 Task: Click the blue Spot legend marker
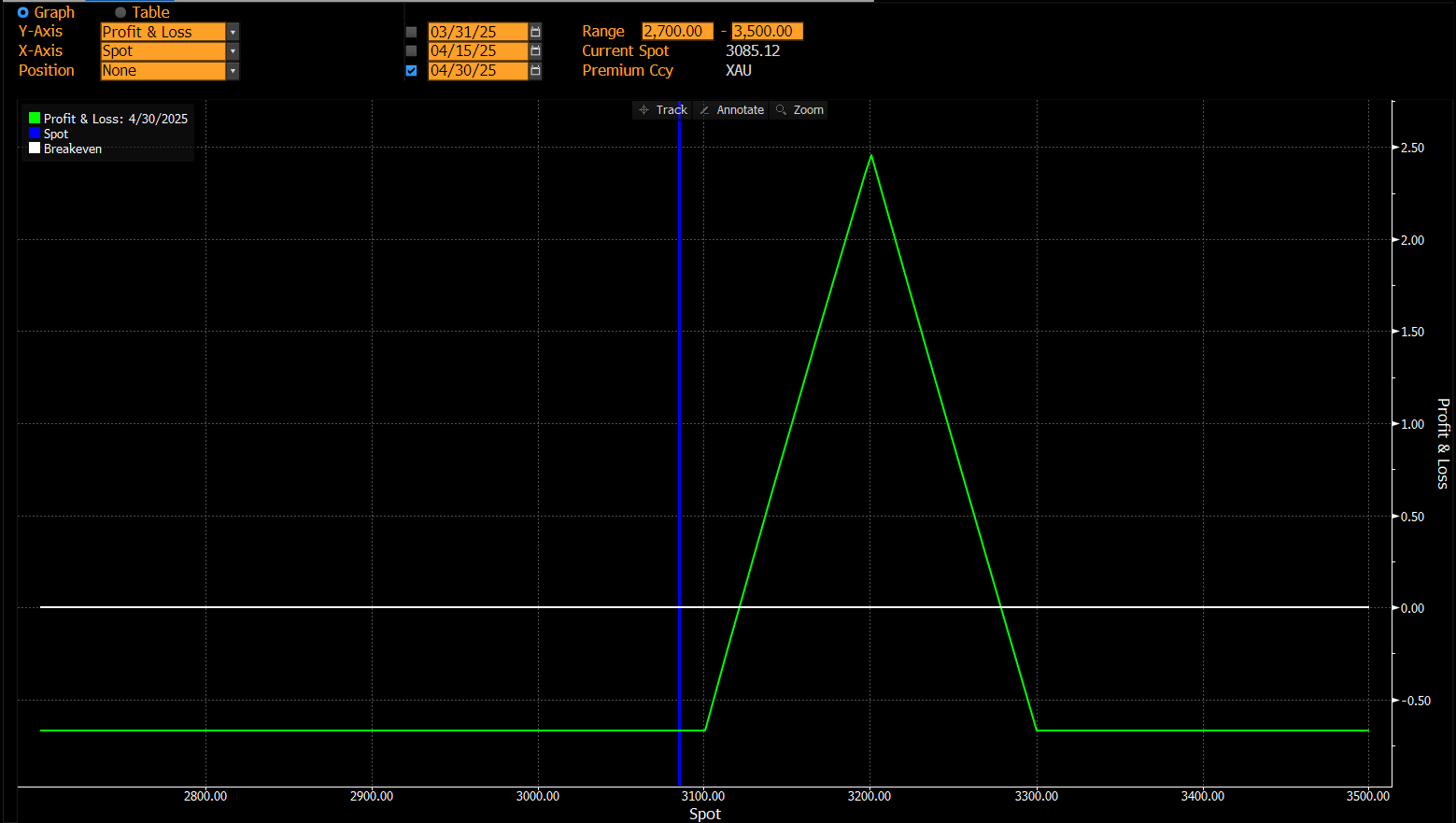click(35, 134)
